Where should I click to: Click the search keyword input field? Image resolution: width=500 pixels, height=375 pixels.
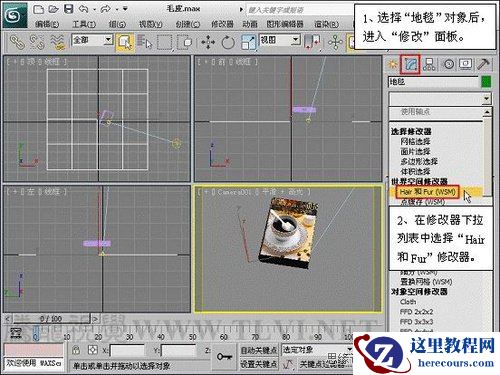pos(299,10)
